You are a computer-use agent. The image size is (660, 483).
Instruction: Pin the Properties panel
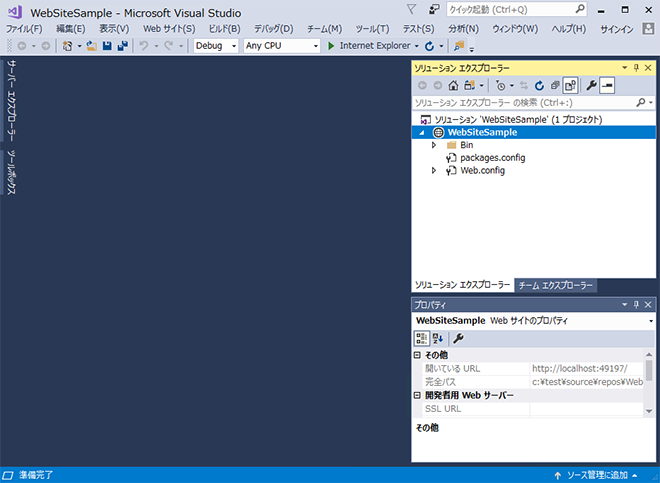[636, 304]
